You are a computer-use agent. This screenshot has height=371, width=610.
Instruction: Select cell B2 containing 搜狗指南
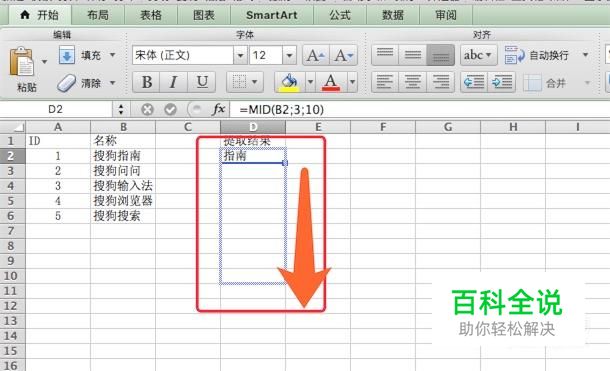[123, 156]
